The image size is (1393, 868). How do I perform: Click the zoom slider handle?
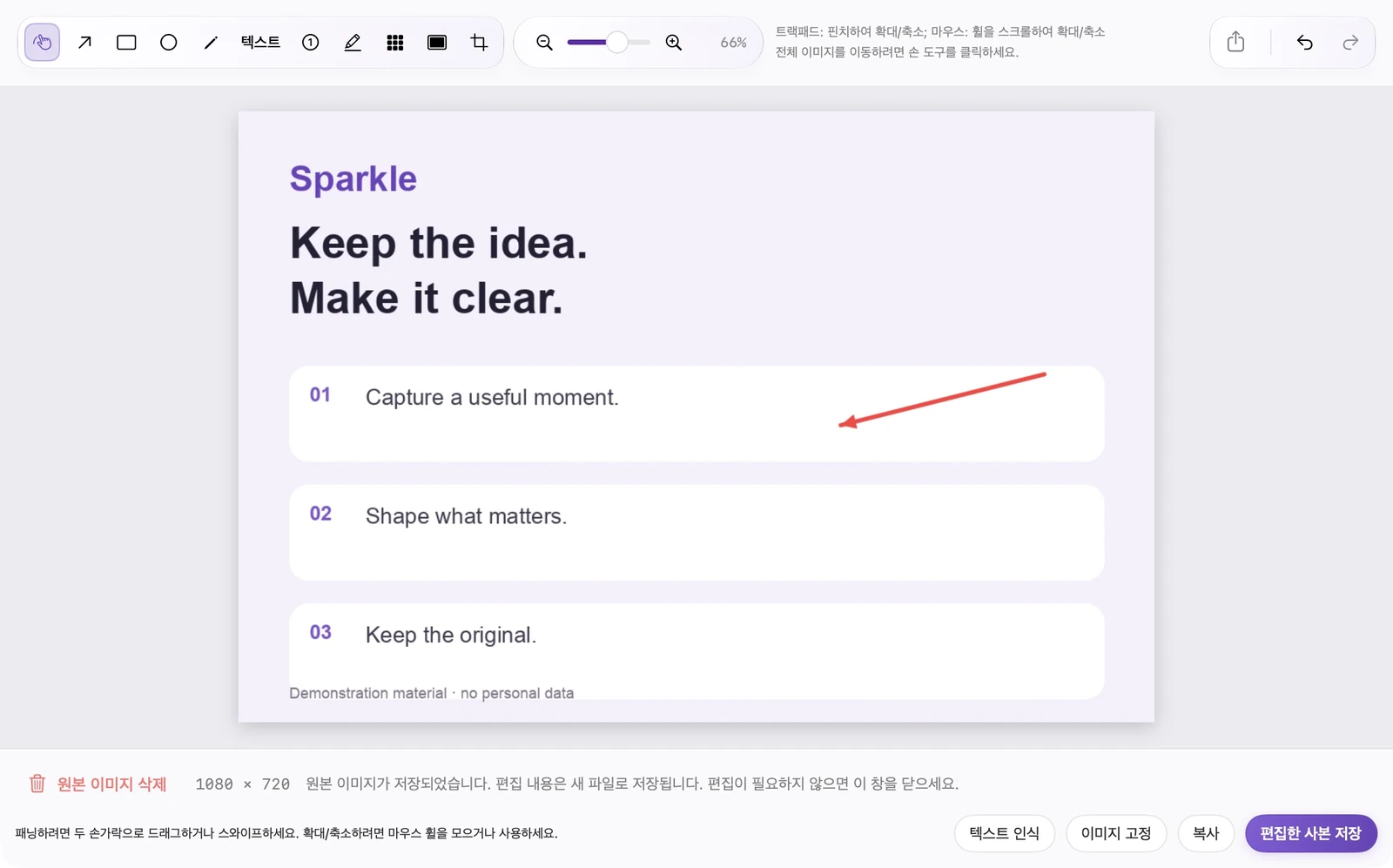coord(616,42)
